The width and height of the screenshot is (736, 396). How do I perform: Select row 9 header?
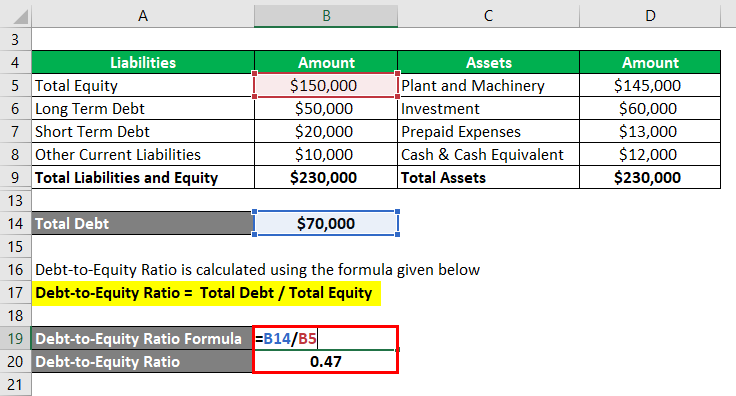[15, 177]
